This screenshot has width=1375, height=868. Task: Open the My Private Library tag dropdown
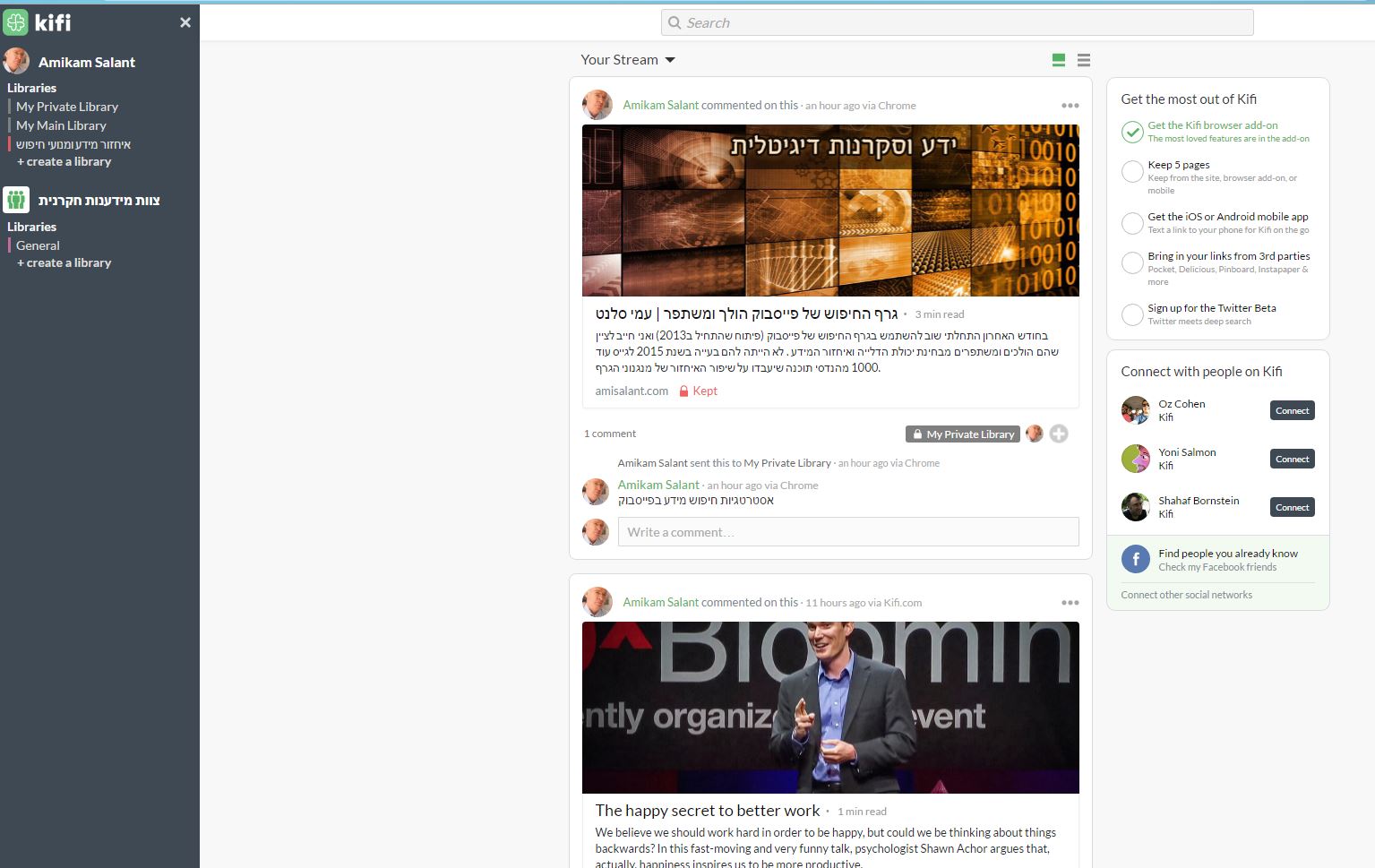coord(963,434)
